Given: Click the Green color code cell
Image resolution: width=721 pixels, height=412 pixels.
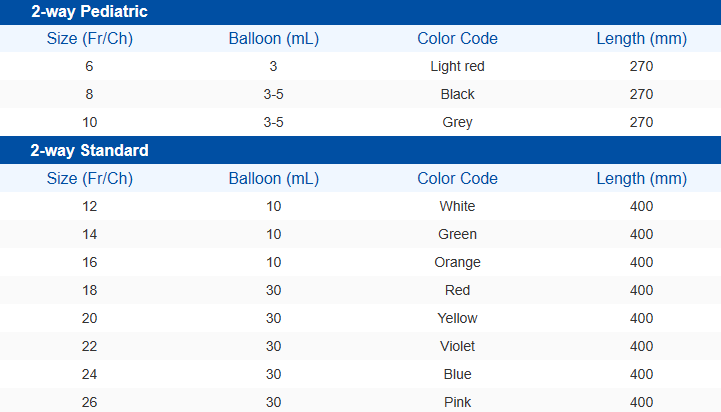Looking at the screenshot, I should 457,234.
